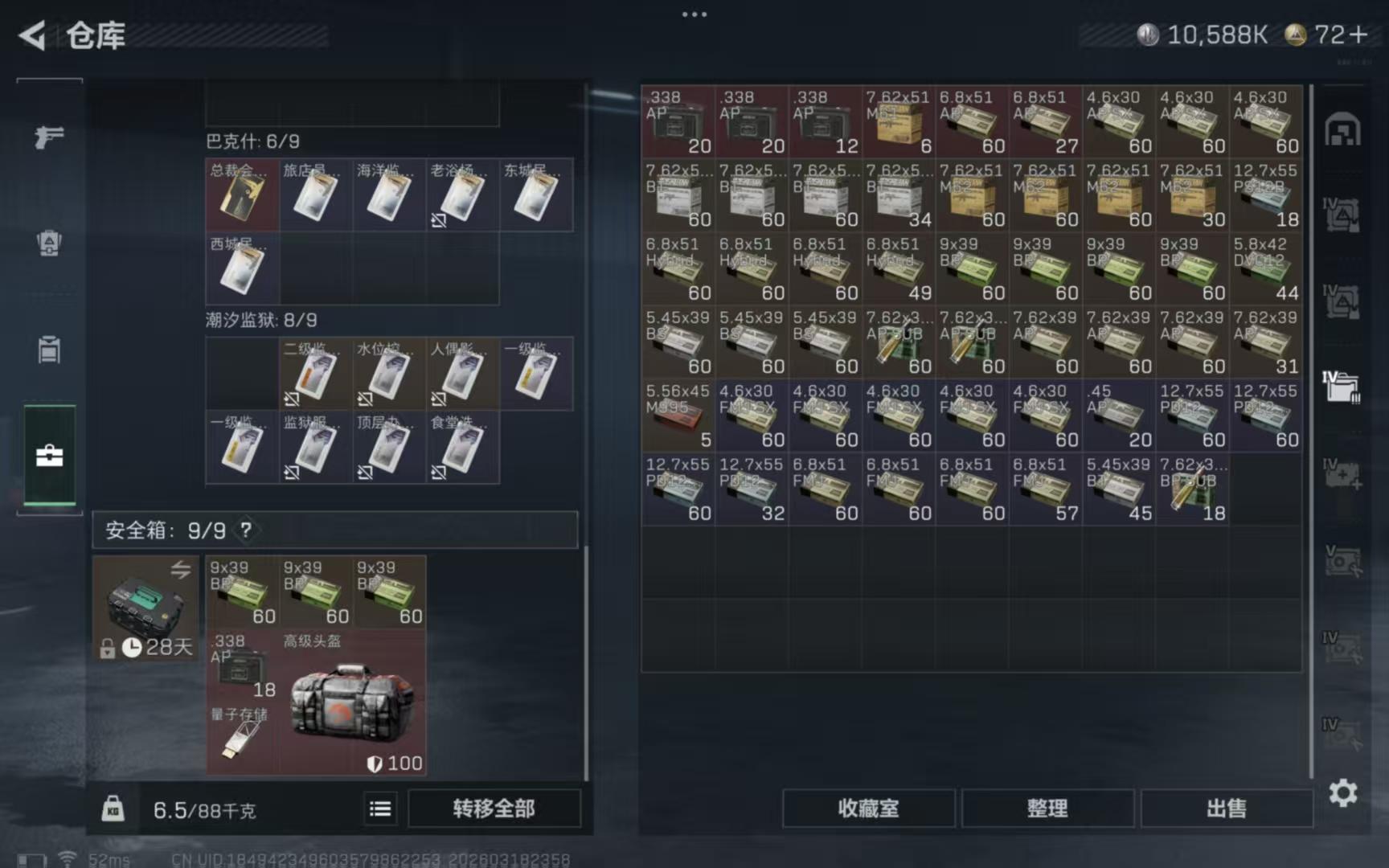Open settings with the gear icon
This screenshot has height=868, width=1389.
1342,794
